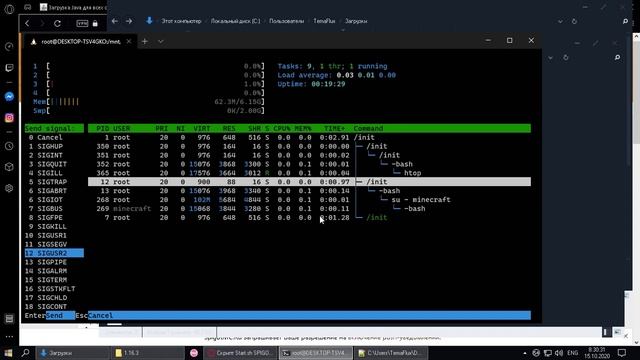Open Extensions cube icon in sidebar

[9, 167]
